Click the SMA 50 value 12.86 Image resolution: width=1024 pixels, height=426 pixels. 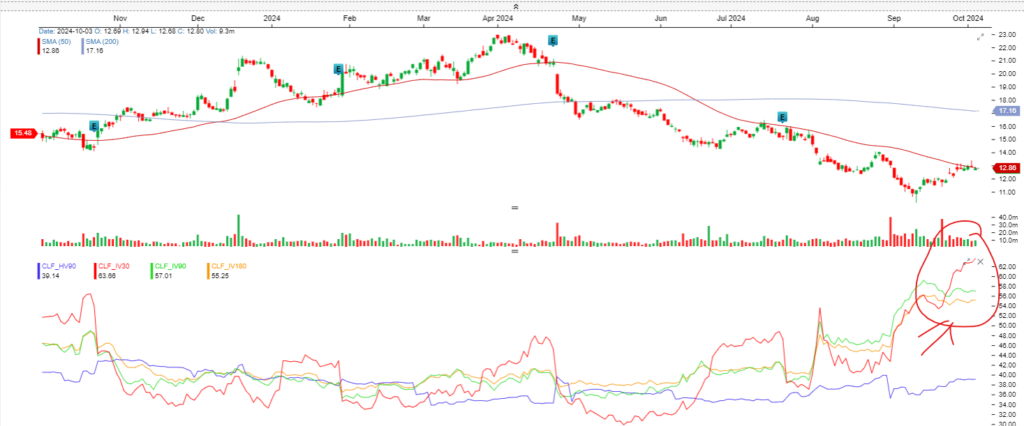pos(52,50)
